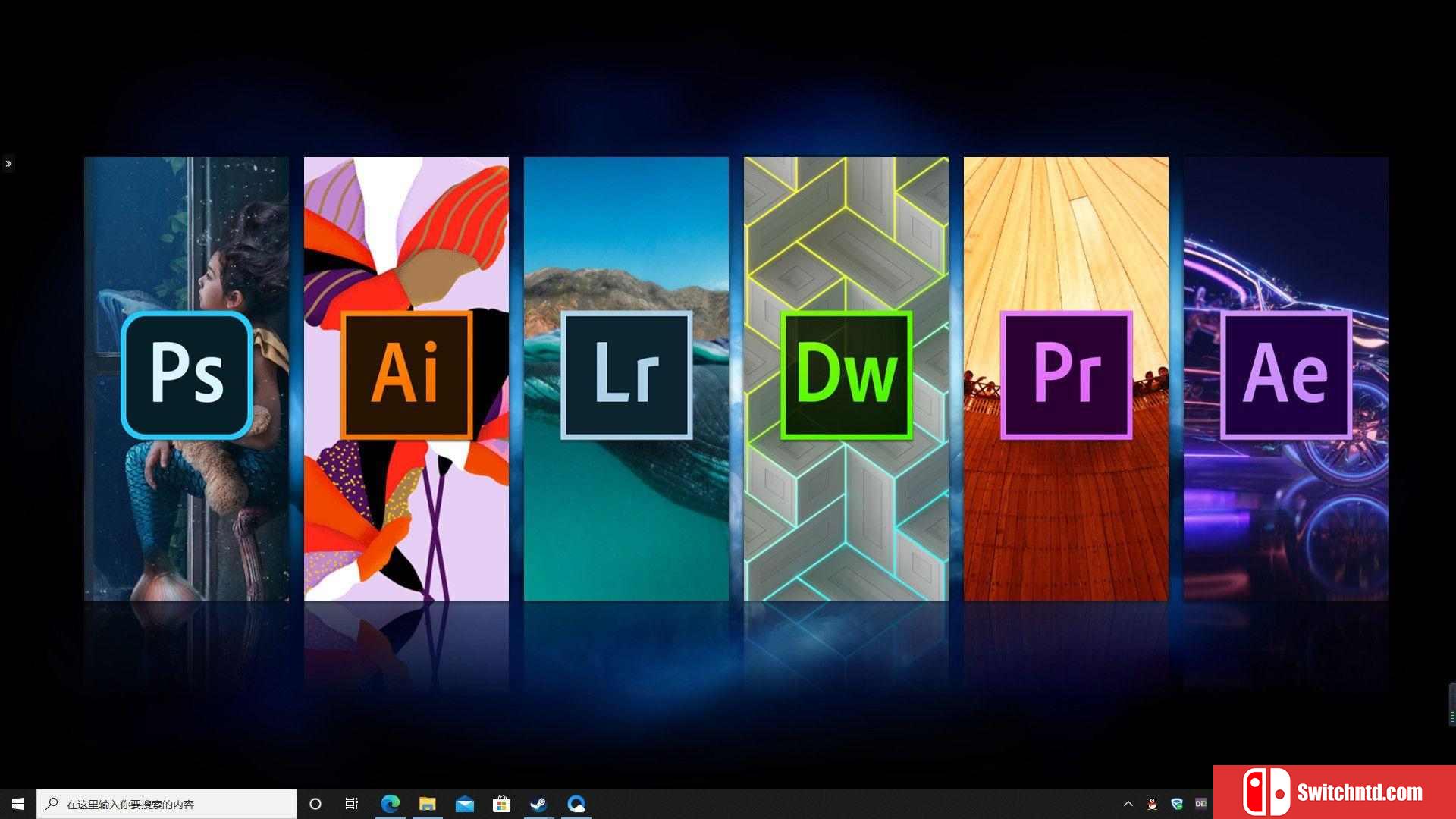Launch Microsoft Edge from the taskbar
The height and width of the screenshot is (819, 1456).
(x=390, y=804)
